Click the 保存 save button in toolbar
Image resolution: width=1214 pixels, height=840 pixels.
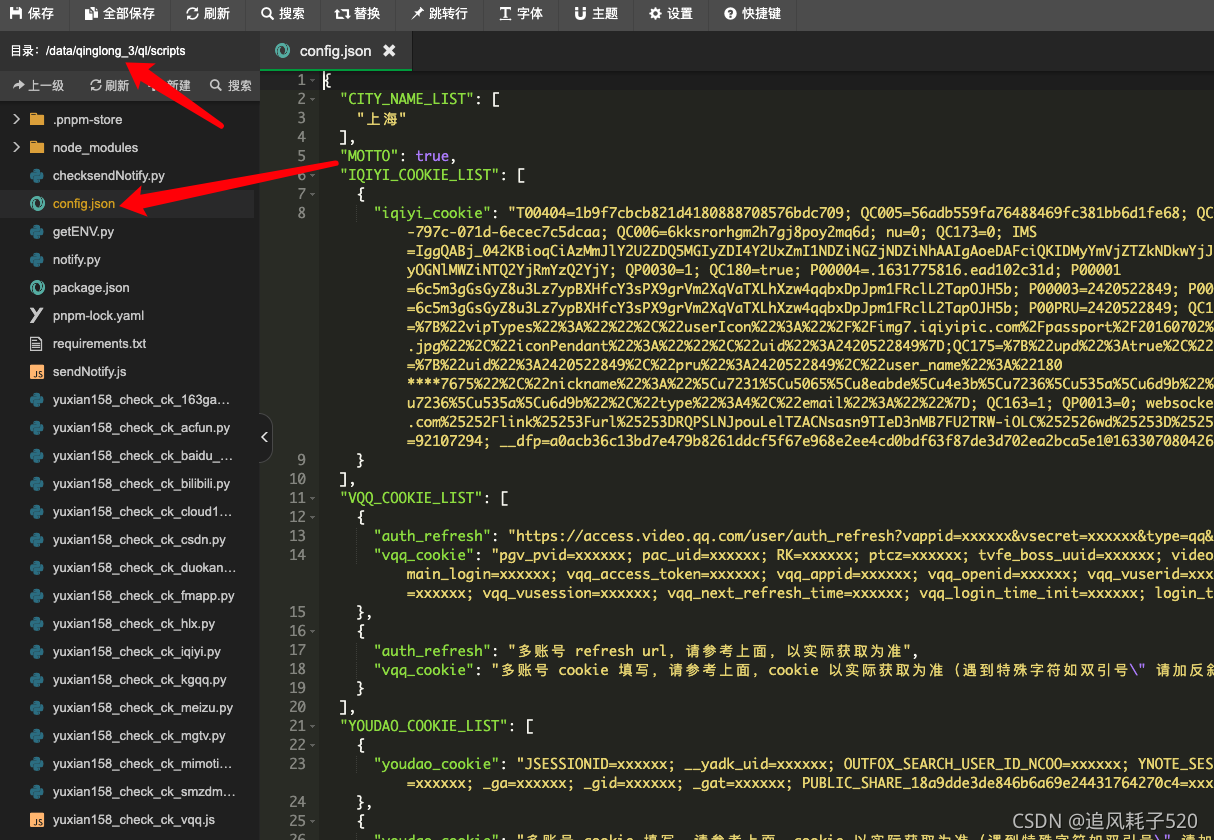(x=32, y=14)
